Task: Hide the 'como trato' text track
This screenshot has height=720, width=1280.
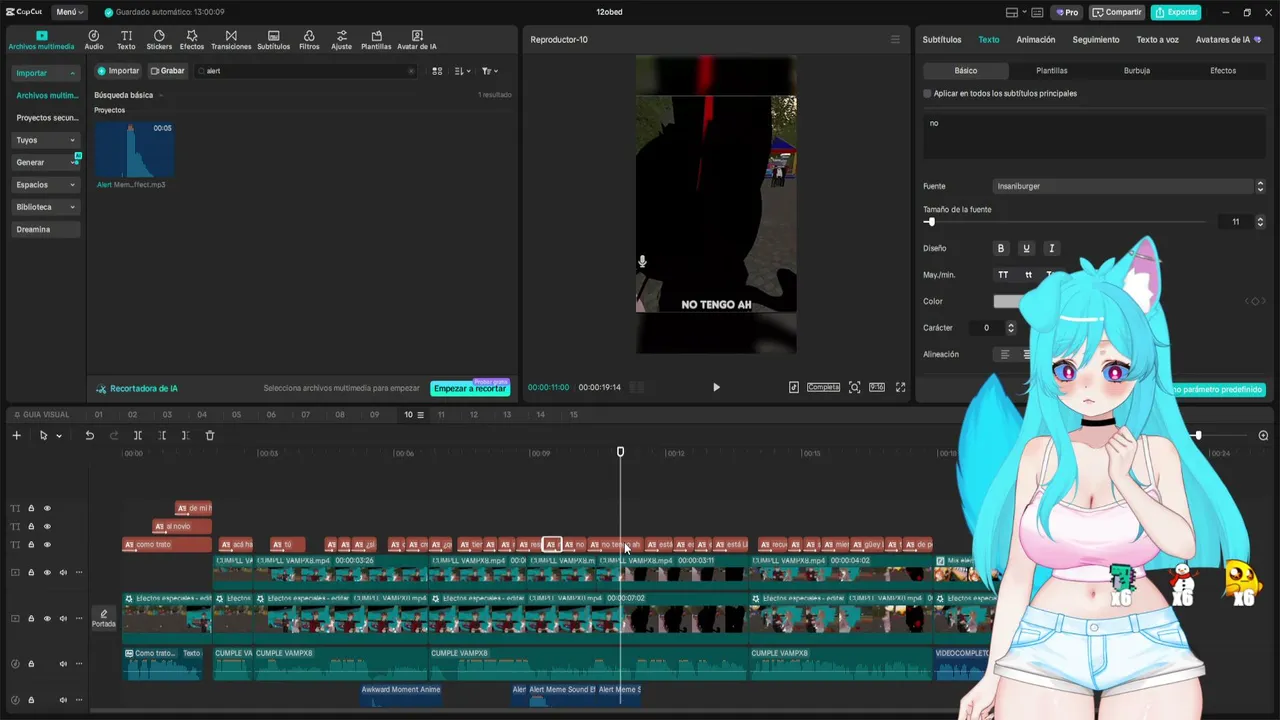Action: coord(47,544)
